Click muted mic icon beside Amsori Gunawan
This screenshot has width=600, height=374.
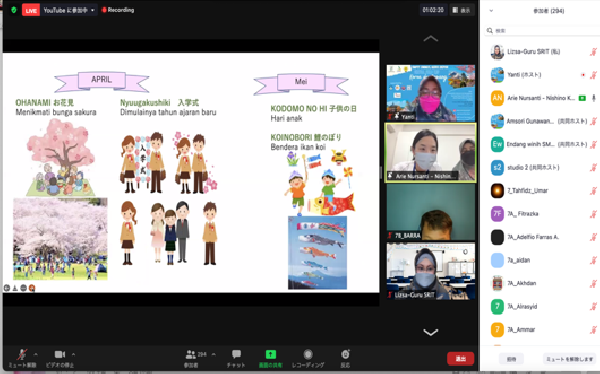coord(593,121)
